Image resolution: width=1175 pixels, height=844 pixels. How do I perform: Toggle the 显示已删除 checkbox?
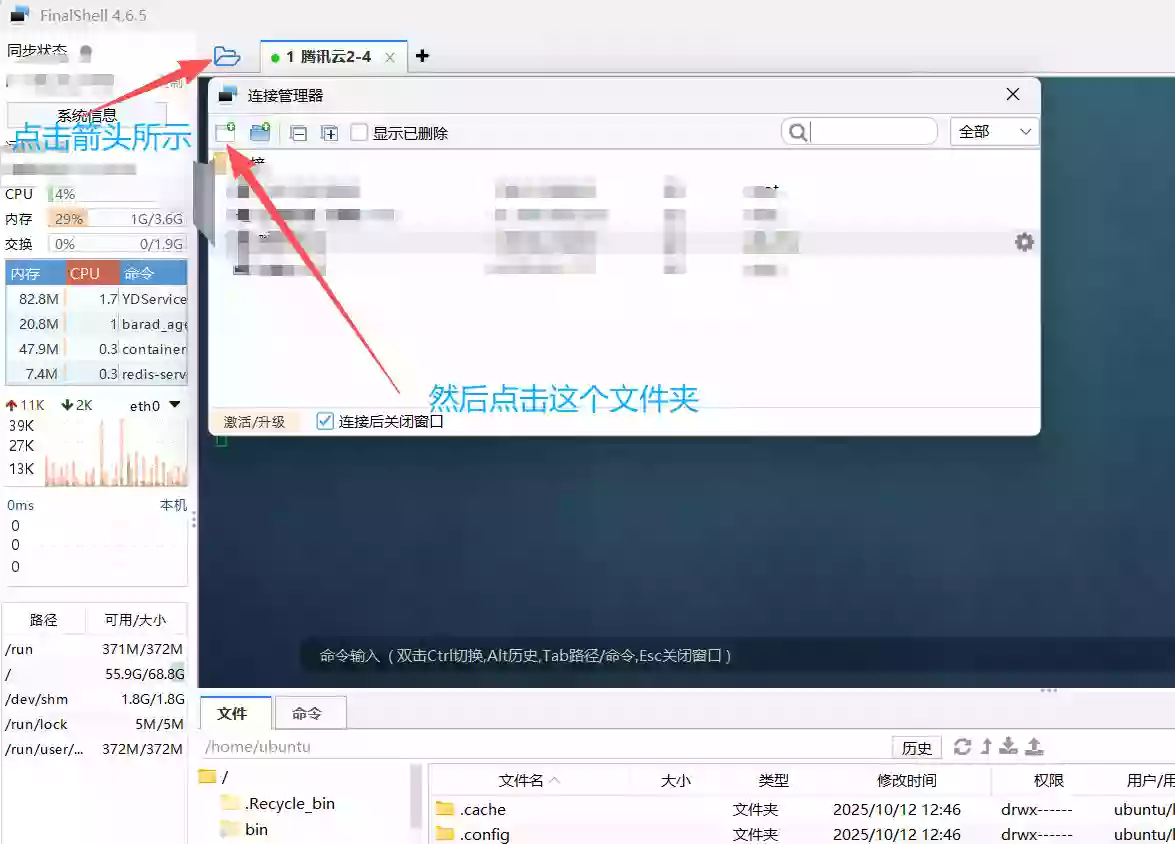tap(358, 131)
